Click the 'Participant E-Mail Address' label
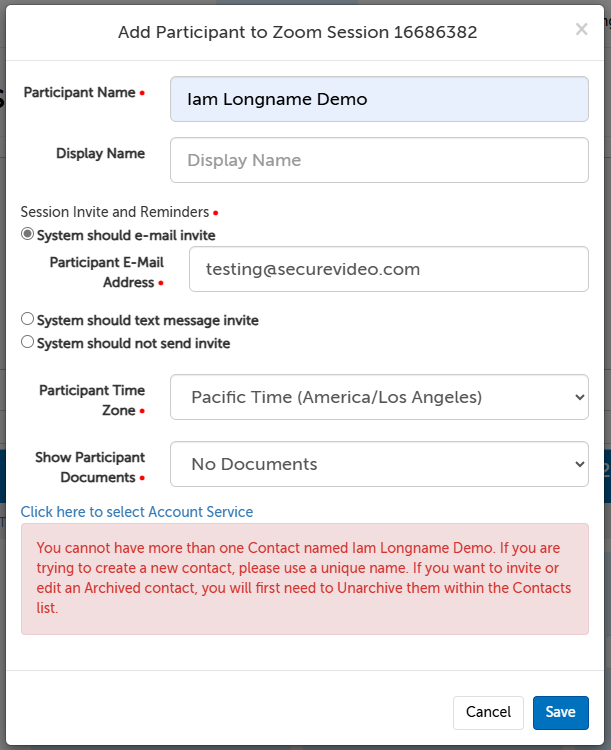This screenshot has width=611, height=750. pyautogui.click(x=106, y=272)
